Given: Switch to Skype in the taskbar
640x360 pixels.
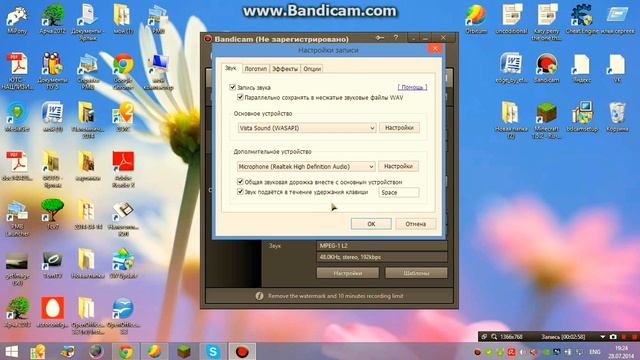Looking at the screenshot, I should [213, 351].
